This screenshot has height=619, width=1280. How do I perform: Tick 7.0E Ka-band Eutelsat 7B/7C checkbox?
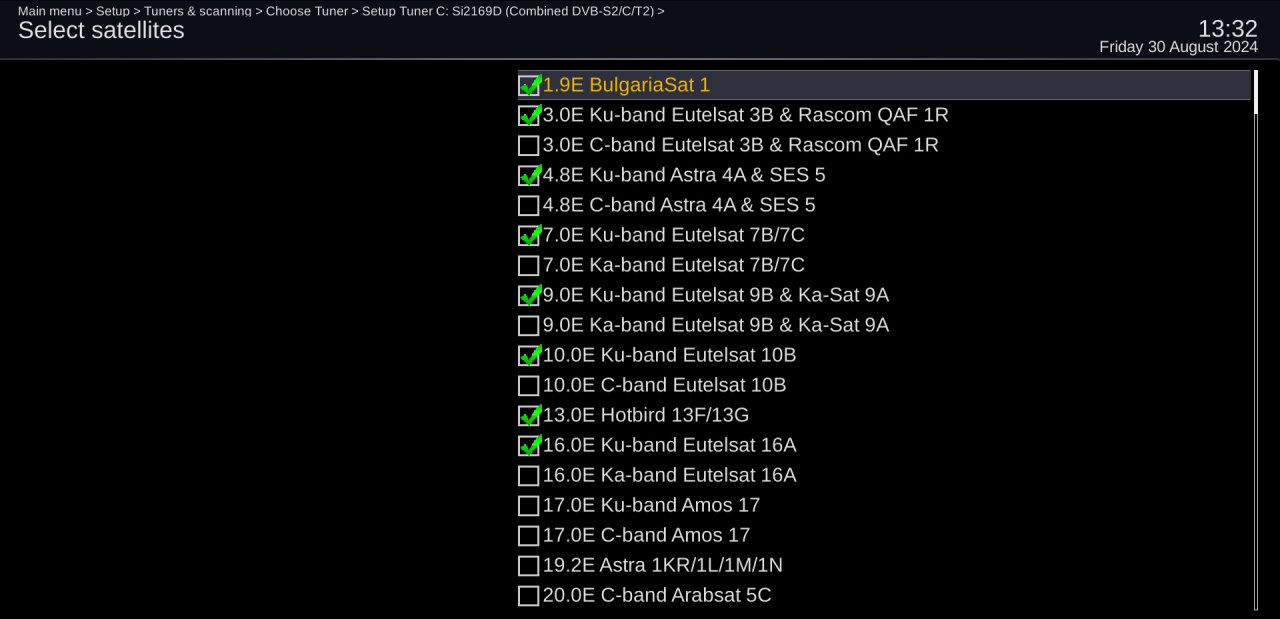click(x=529, y=266)
